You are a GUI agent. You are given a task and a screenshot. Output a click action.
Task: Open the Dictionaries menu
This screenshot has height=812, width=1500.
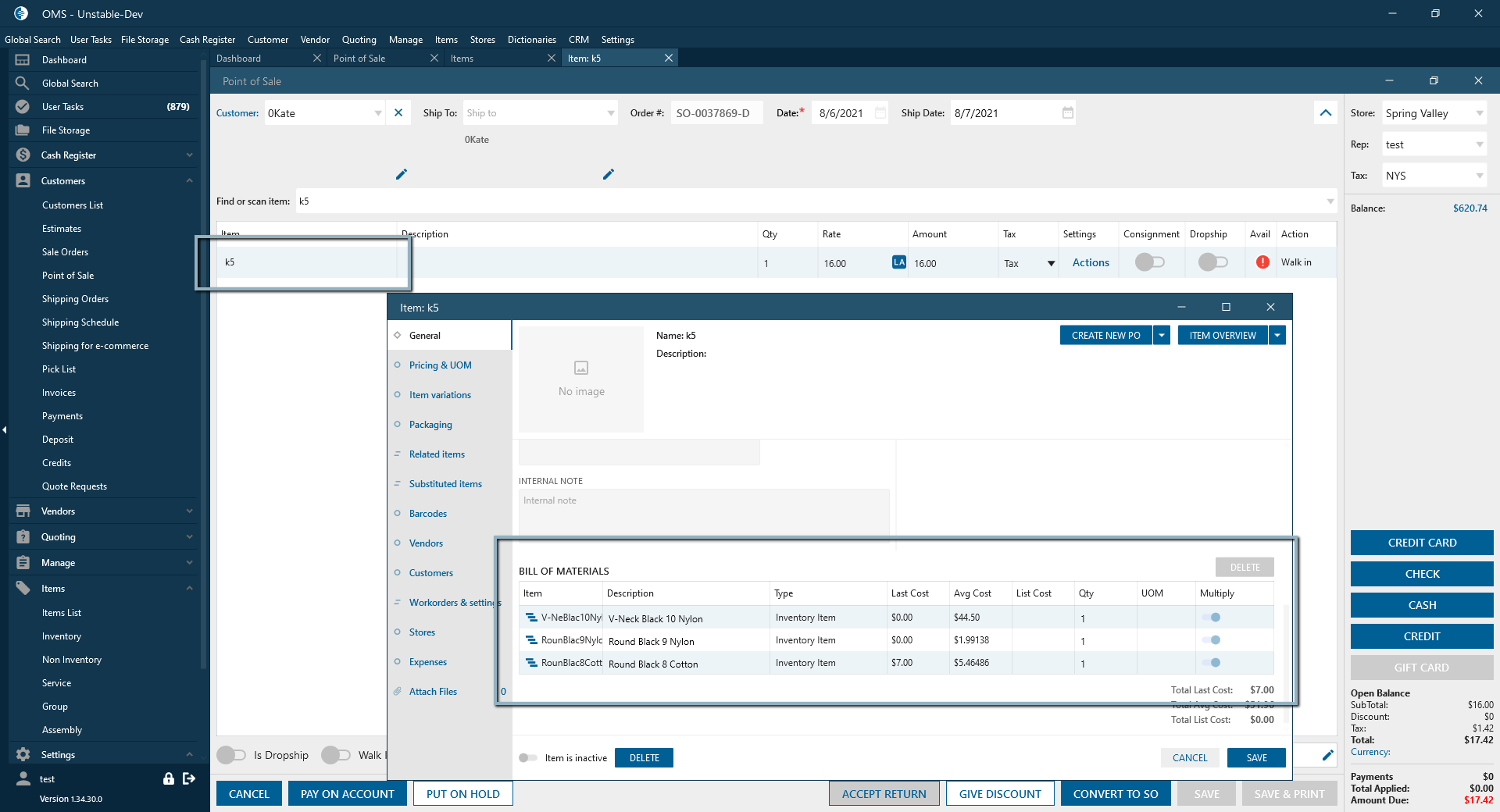pos(532,39)
